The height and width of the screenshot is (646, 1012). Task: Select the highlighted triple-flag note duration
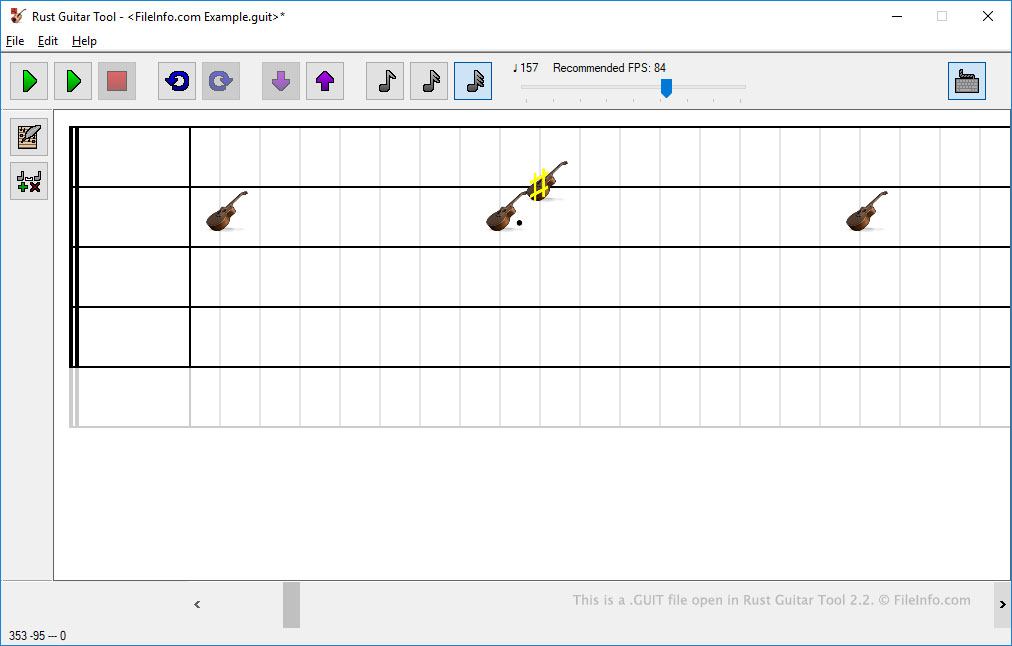coord(473,81)
